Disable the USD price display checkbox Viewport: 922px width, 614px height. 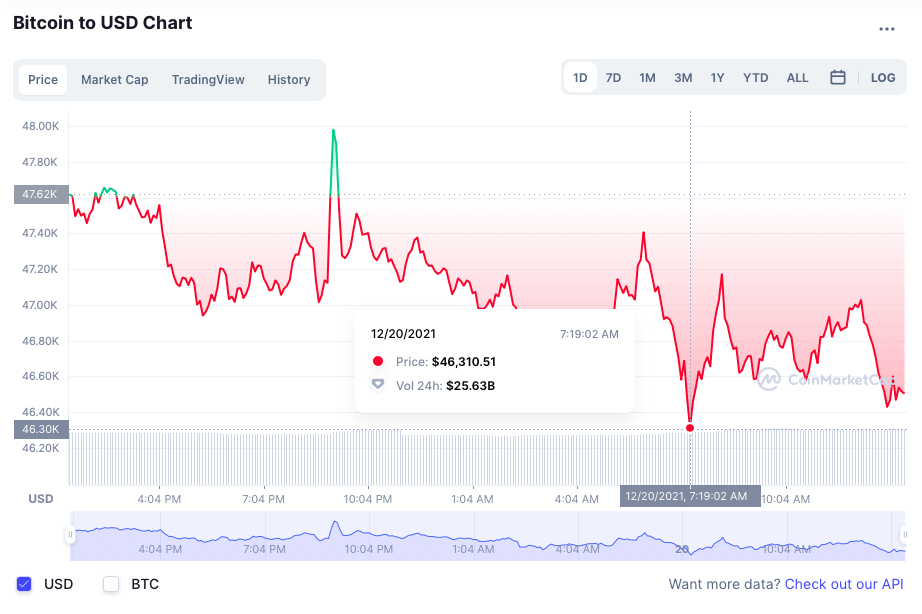(22, 584)
